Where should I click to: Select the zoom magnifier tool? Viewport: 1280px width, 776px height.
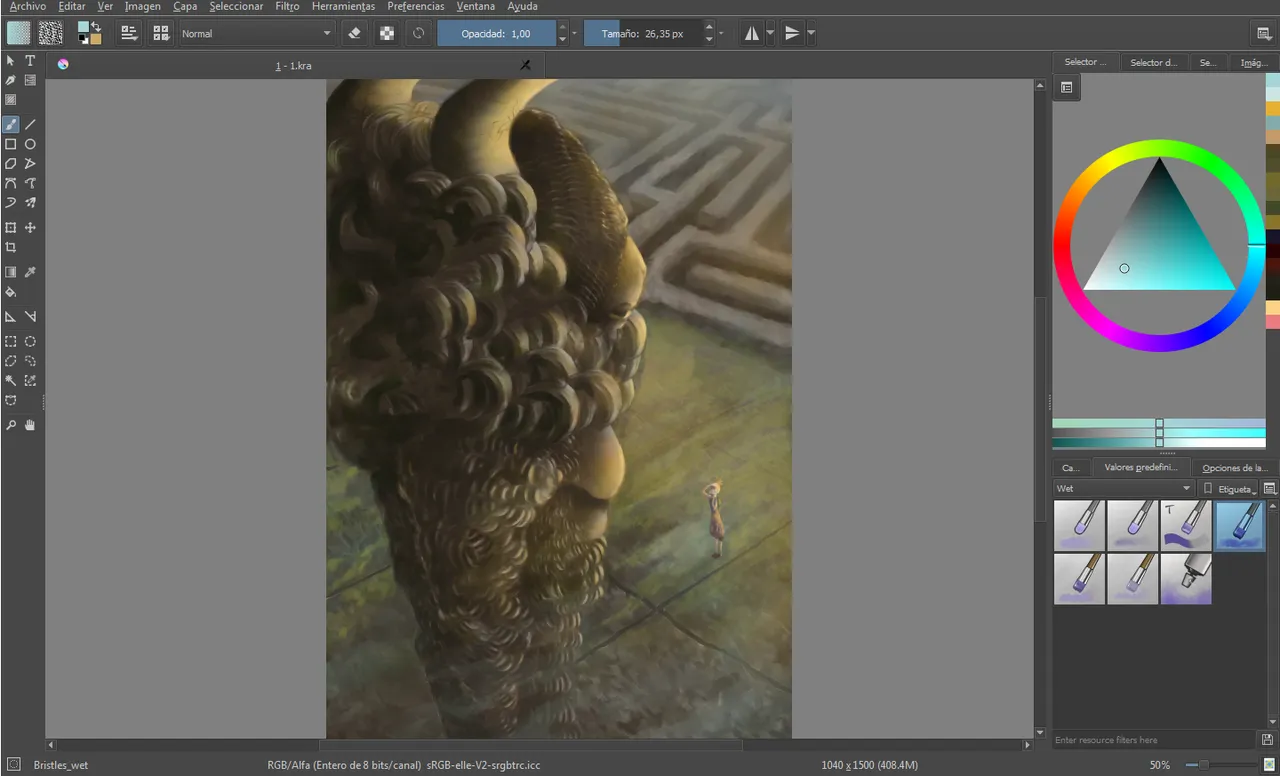tap(11, 425)
